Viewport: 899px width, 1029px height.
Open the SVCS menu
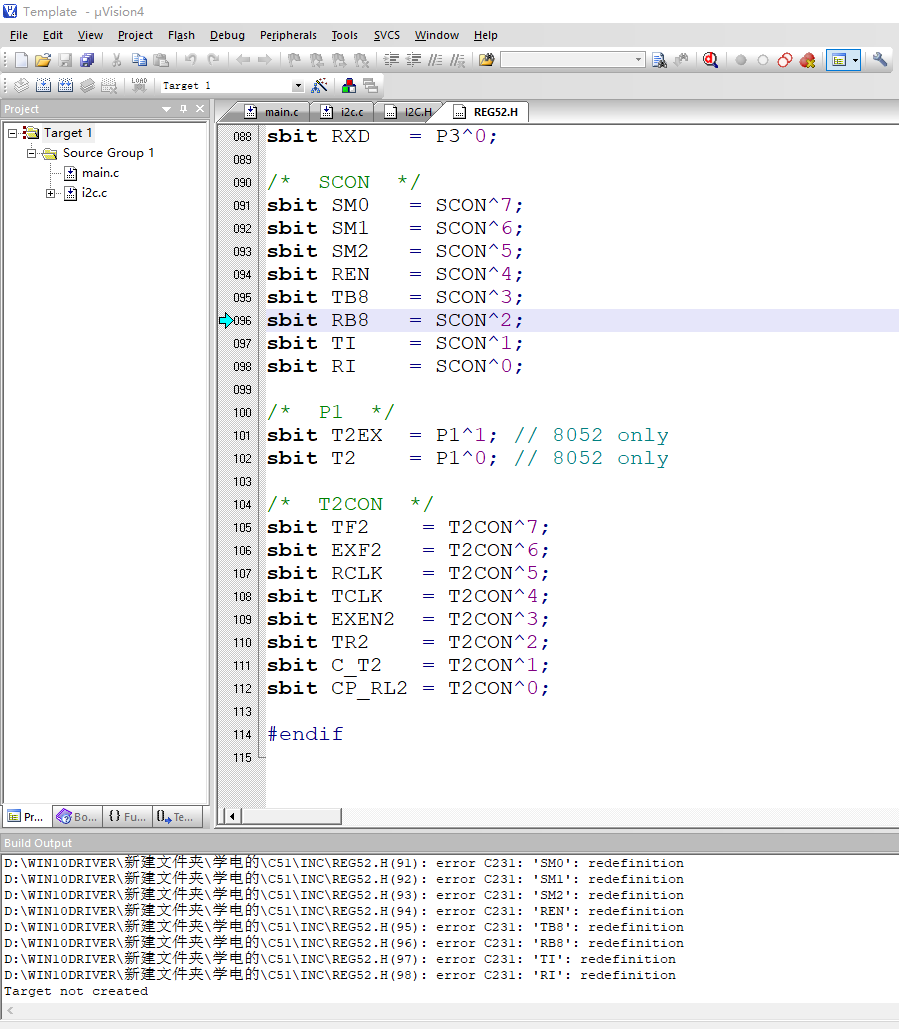pyautogui.click(x=387, y=35)
